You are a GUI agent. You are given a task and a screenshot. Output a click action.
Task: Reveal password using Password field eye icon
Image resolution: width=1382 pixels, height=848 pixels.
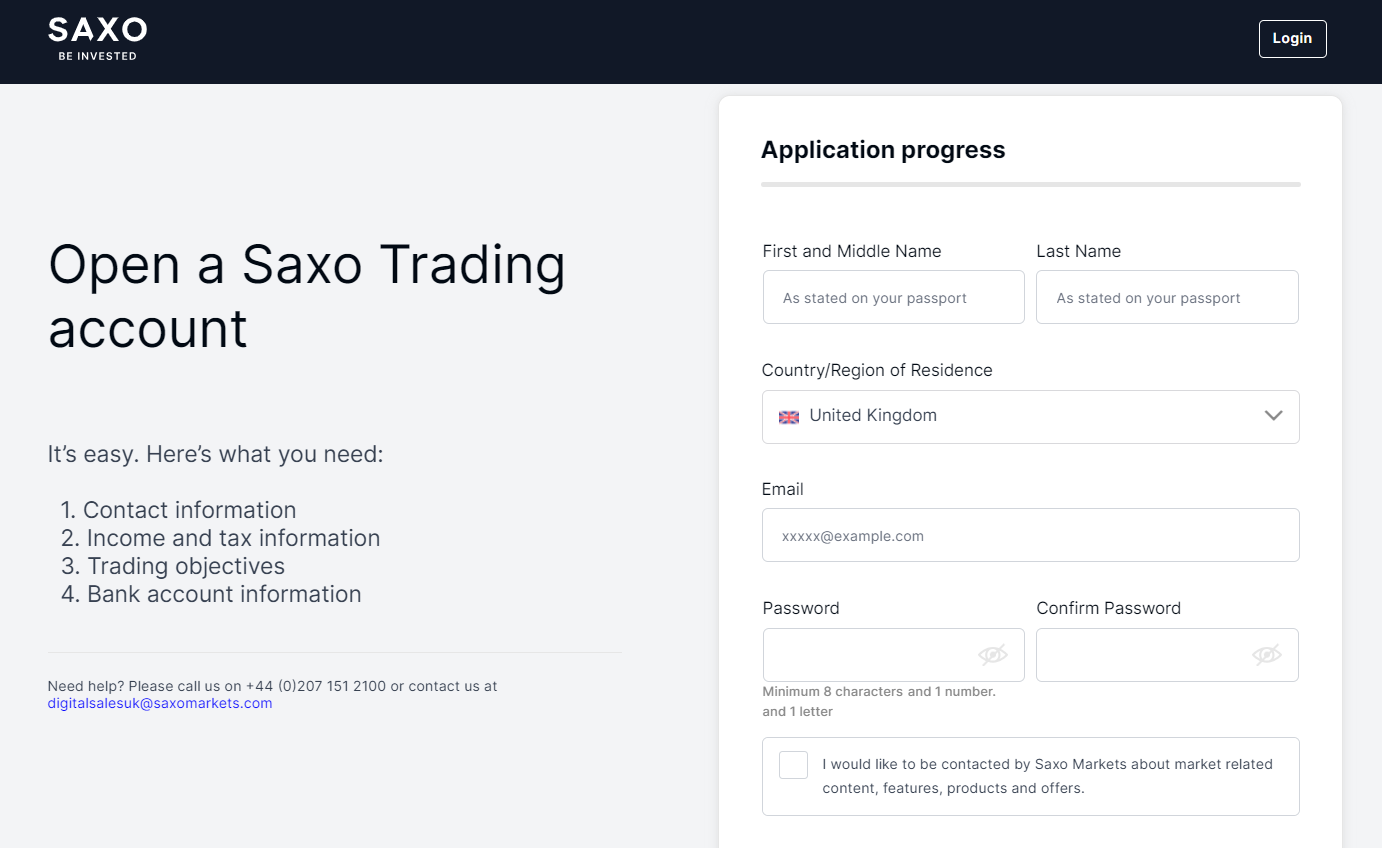992,655
